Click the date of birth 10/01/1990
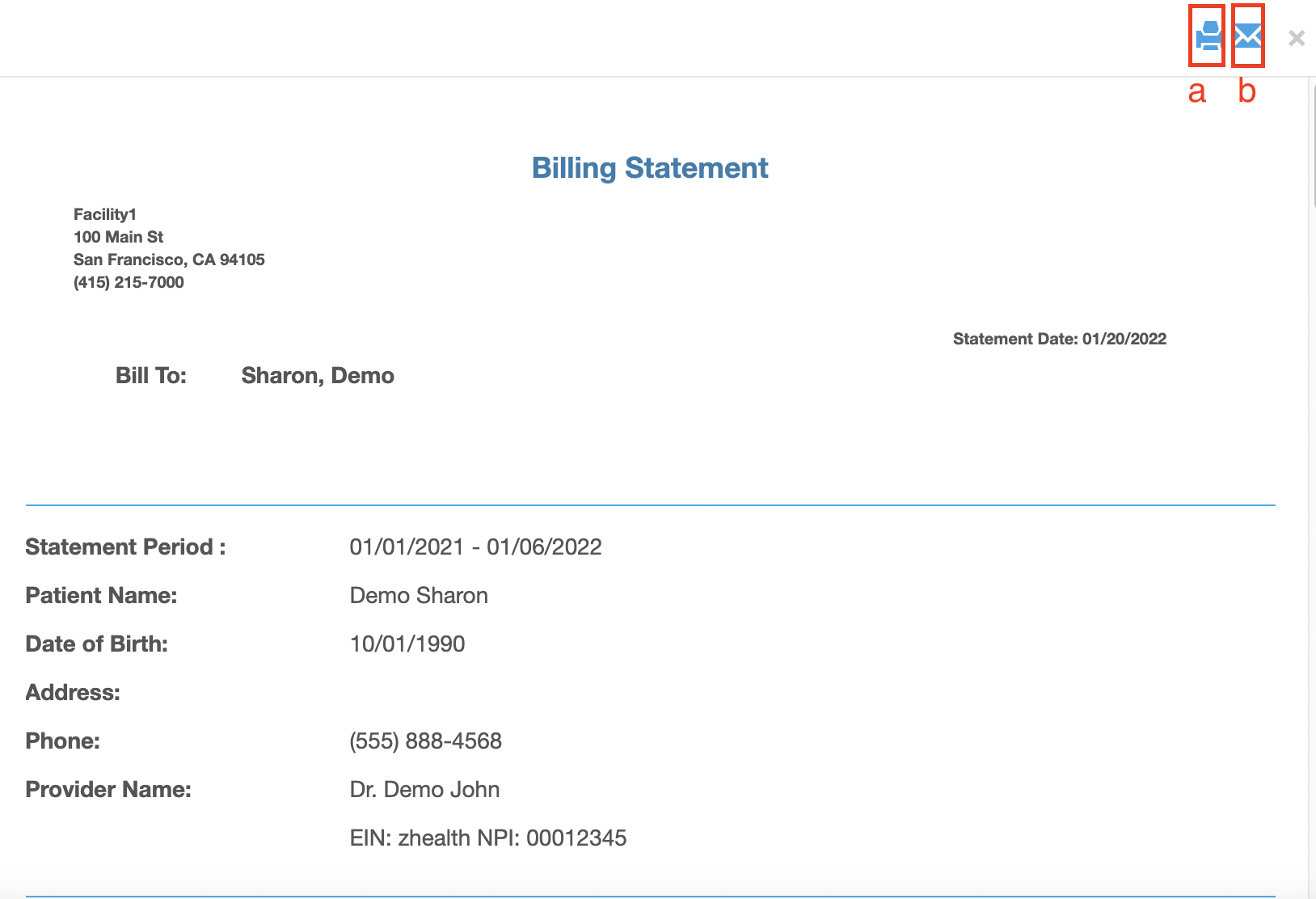The width and height of the screenshot is (1316, 899). pyautogui.click(x=407, y=644)
